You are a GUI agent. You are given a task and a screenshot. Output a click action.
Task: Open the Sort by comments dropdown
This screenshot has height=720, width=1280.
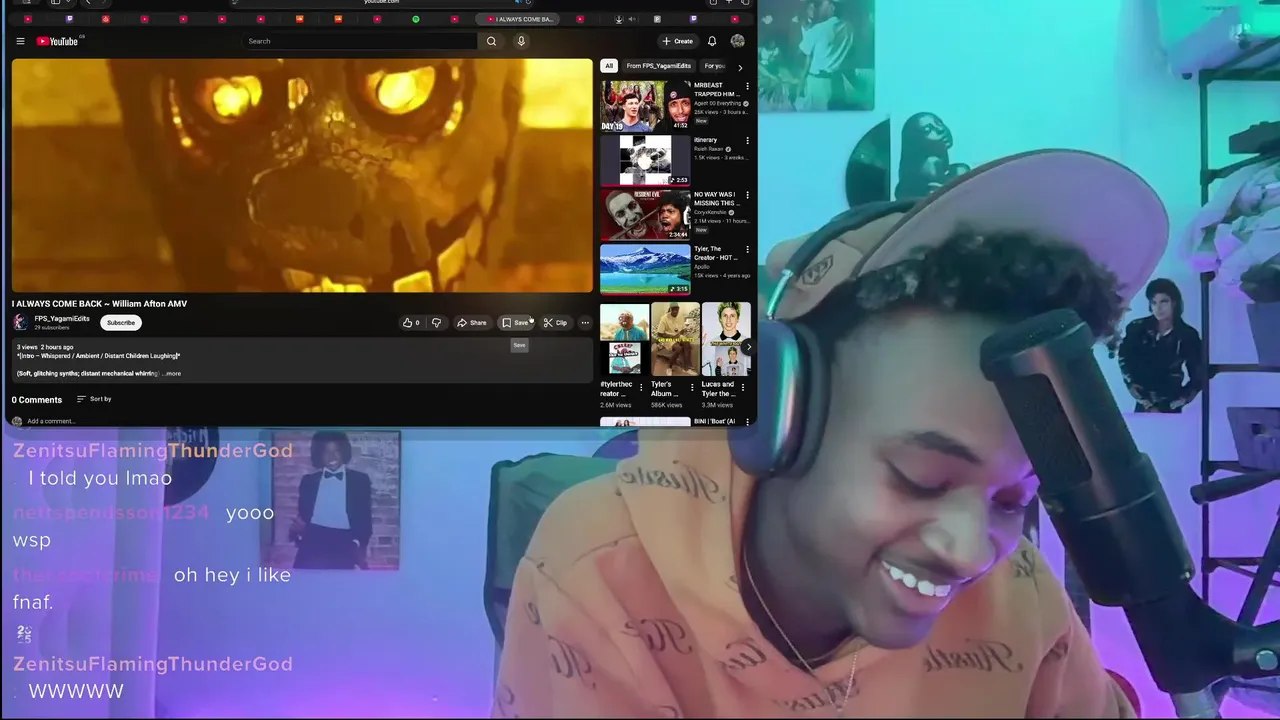95,399
